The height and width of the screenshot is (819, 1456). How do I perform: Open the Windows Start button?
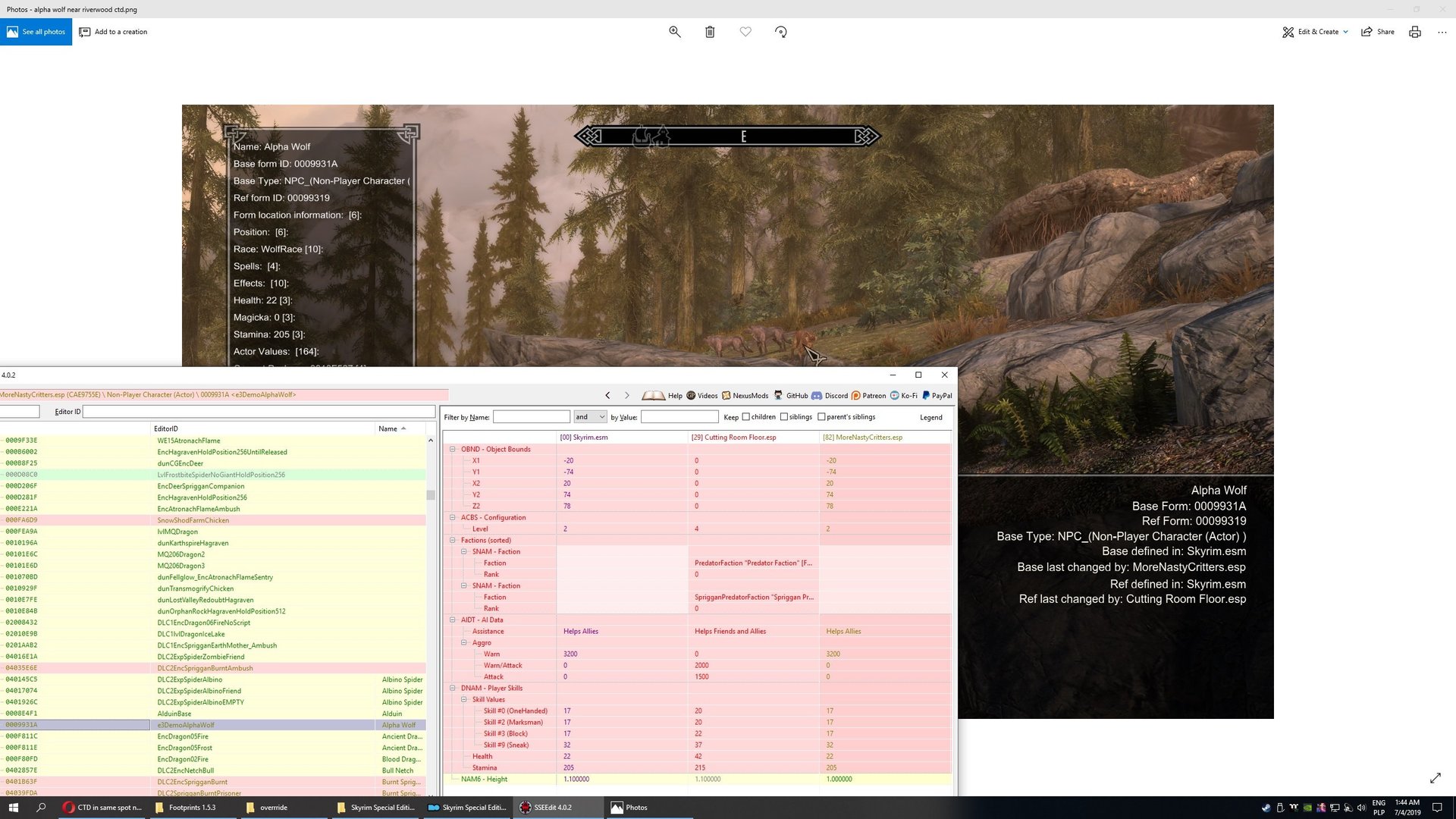click(x=13, y=808)
